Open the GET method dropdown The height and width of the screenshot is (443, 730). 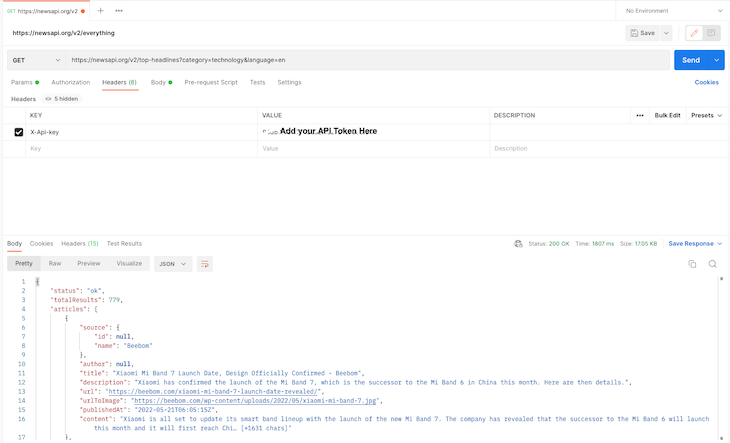[x=35, y=60]
